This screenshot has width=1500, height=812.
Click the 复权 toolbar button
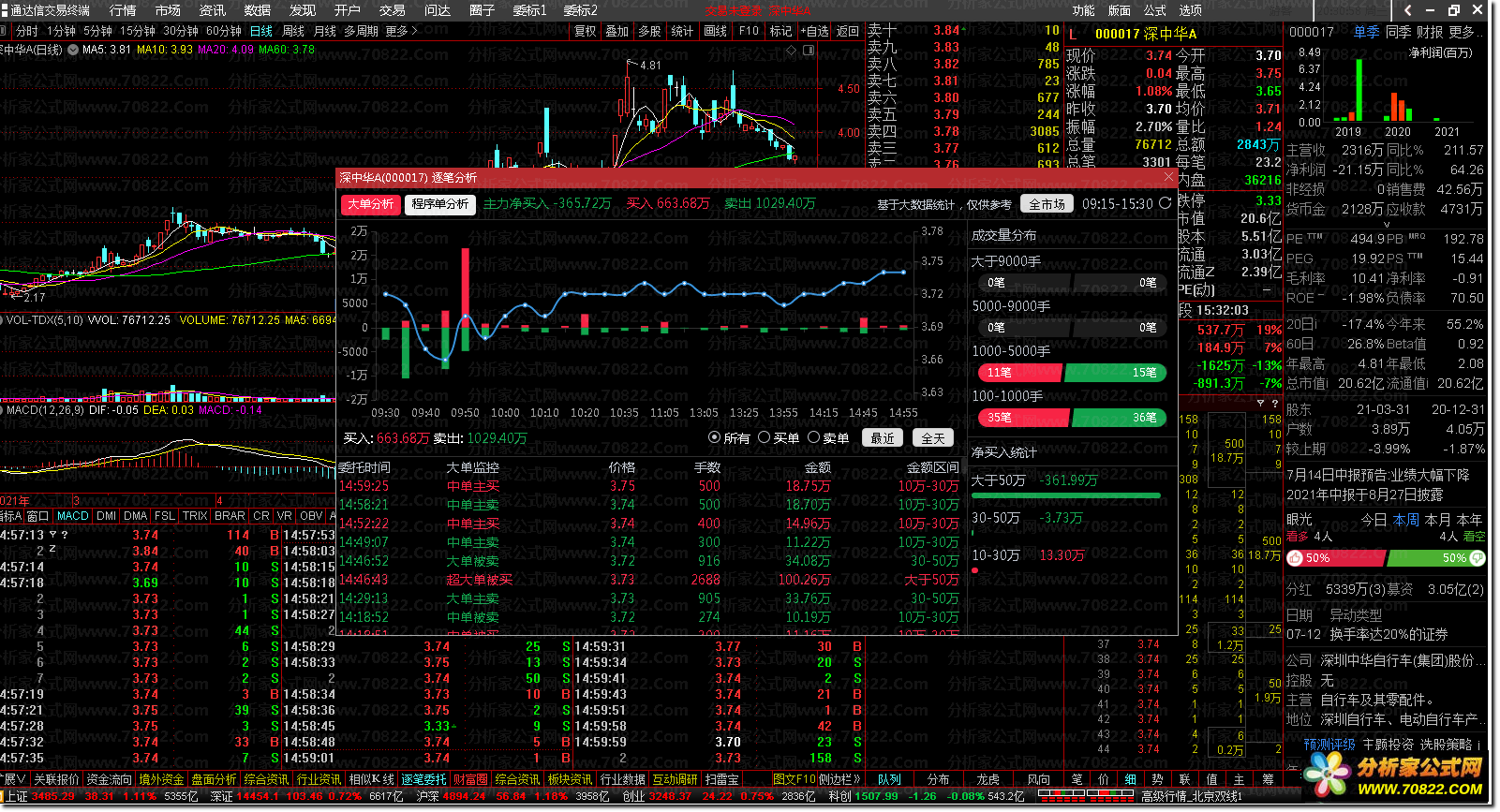[x=586, y=31]
